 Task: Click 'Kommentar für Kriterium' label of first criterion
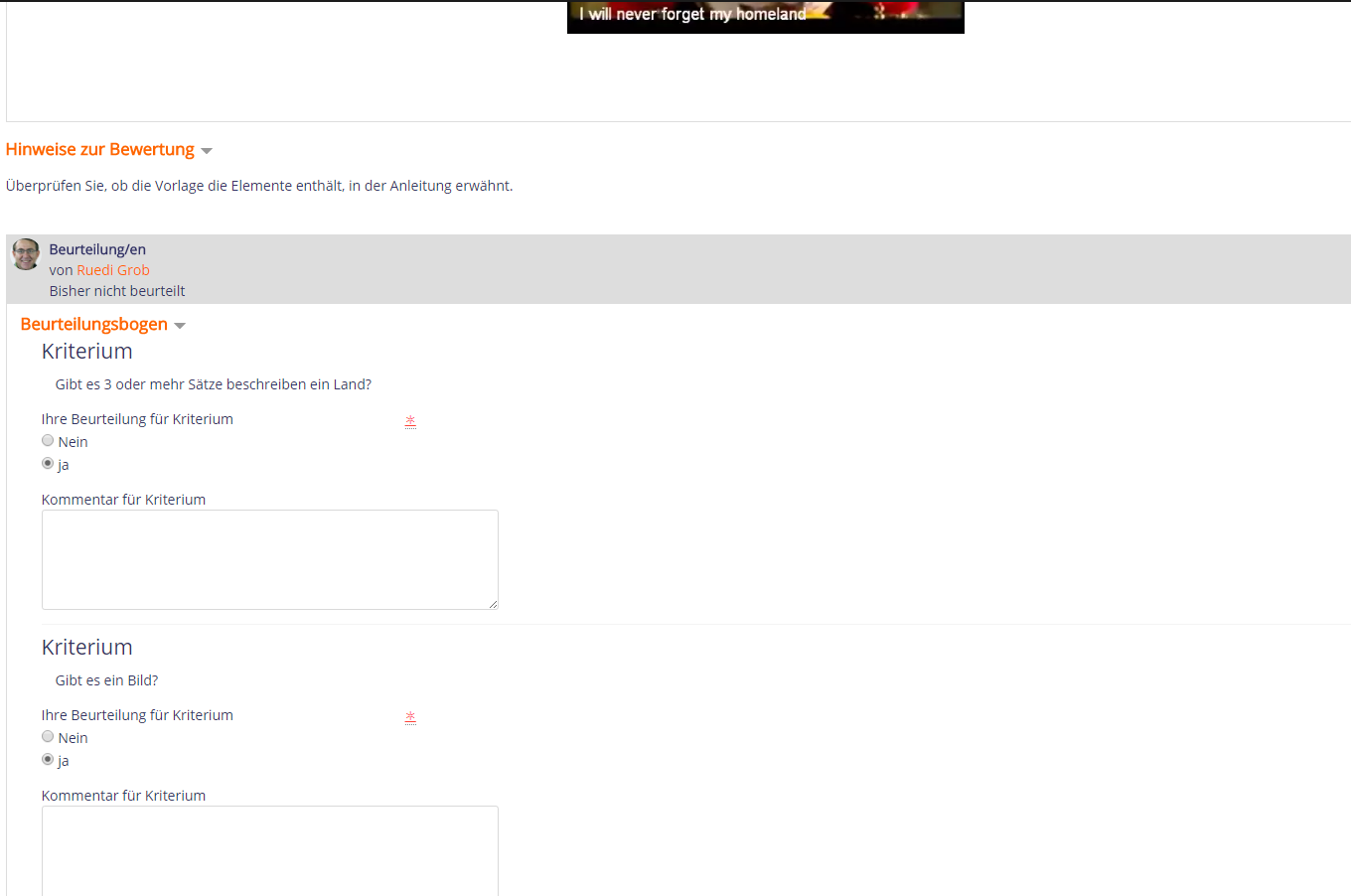[123, 500]
